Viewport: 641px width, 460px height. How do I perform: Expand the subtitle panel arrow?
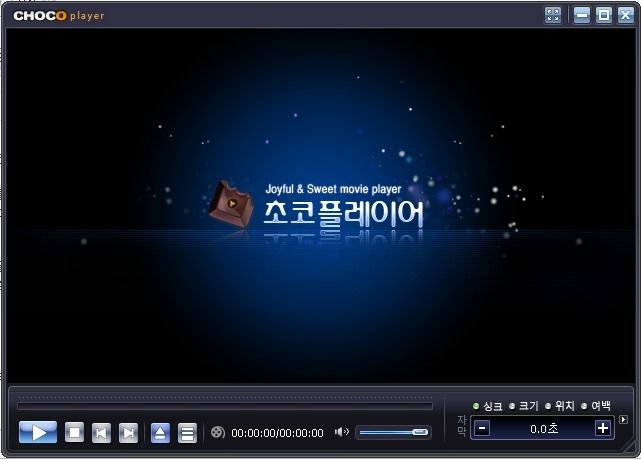[x=623, y=420]
